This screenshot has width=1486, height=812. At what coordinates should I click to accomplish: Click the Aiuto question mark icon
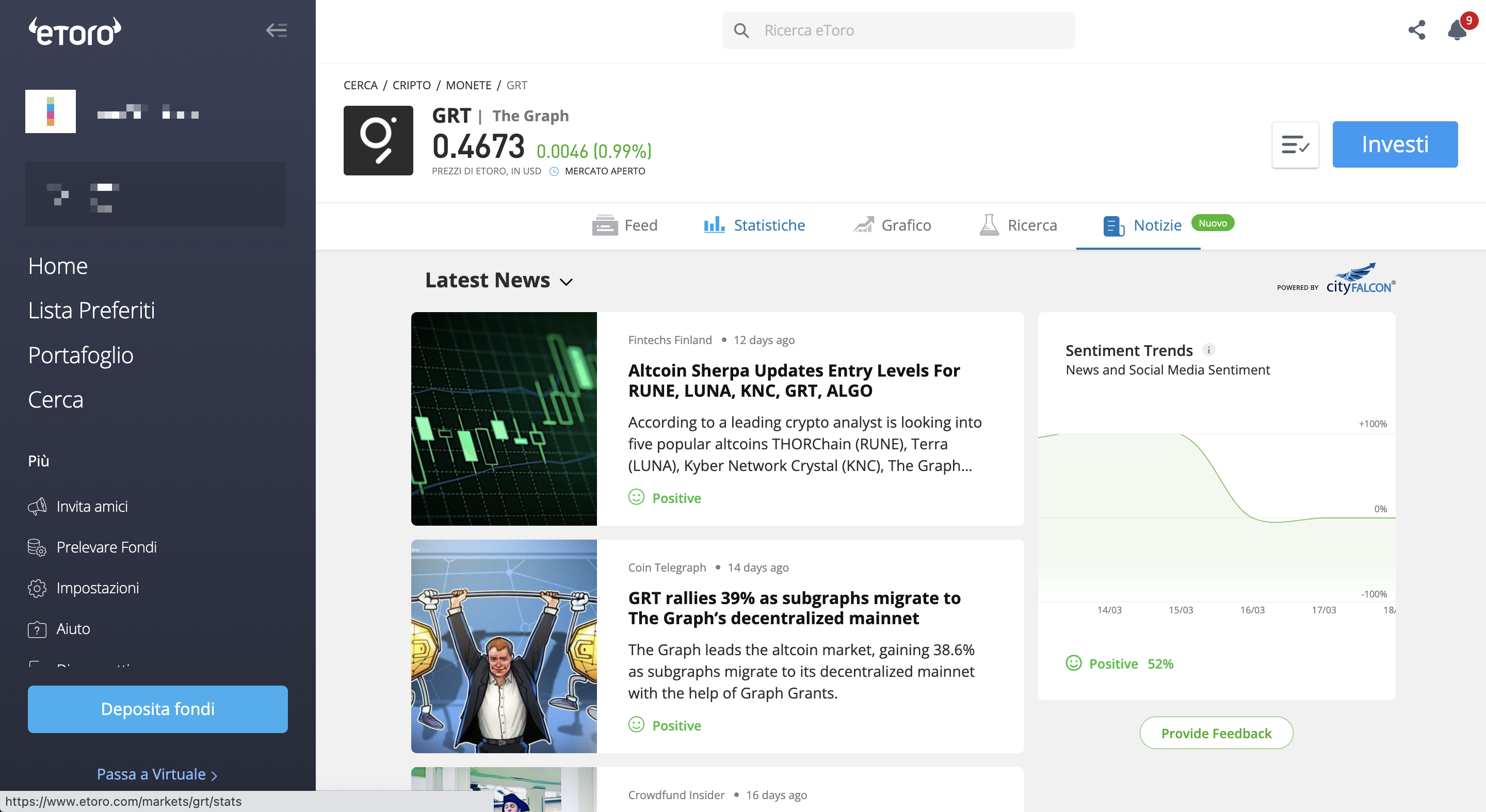(37, 629)
